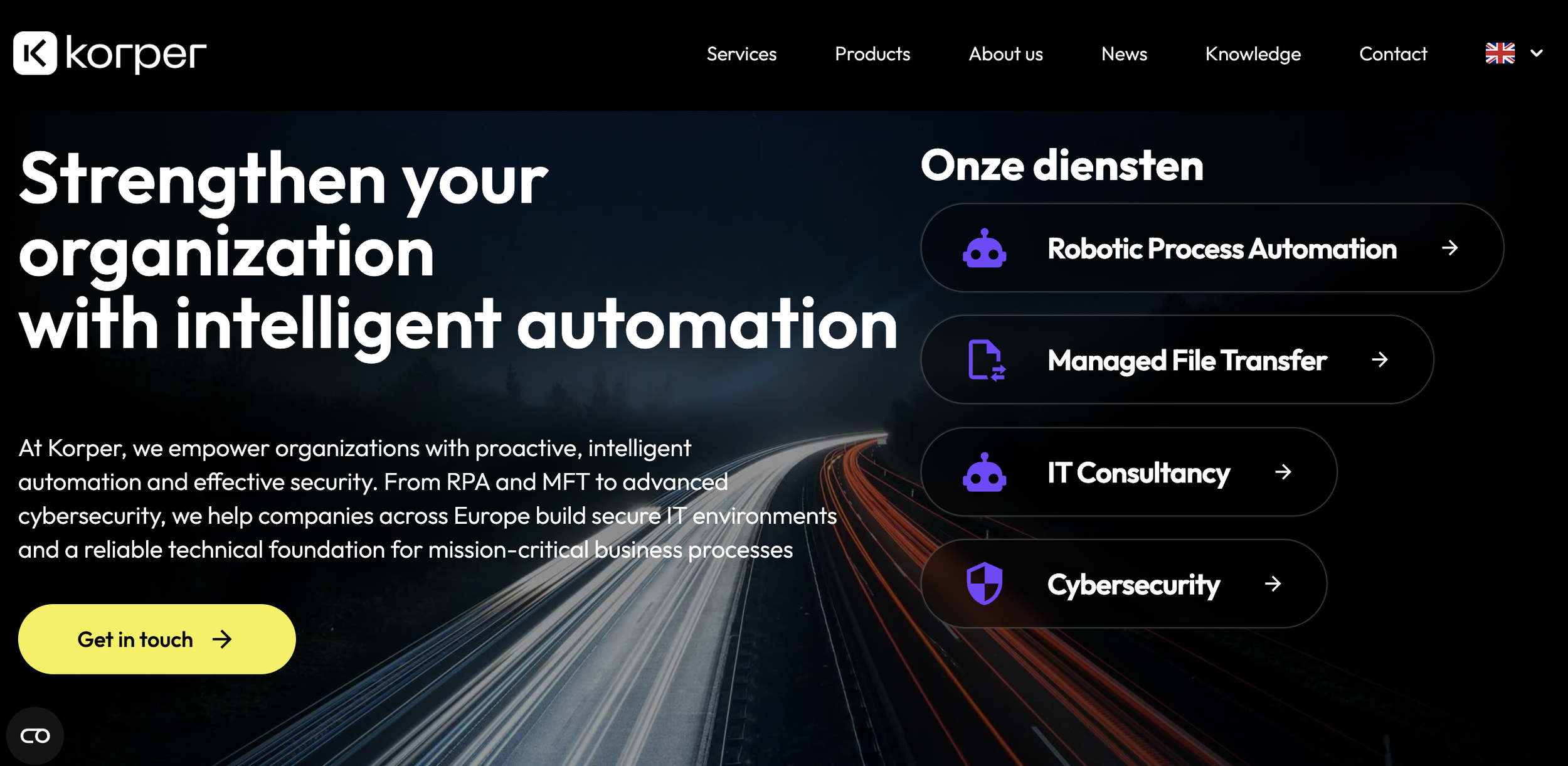Expand the language selector chevron

click(1537, 53)
